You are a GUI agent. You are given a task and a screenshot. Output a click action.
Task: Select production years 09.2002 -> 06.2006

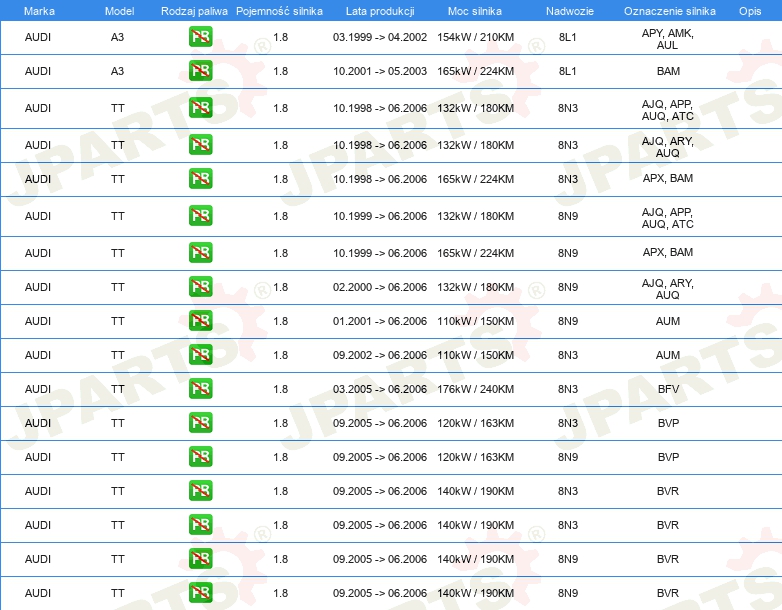(380, 355)
